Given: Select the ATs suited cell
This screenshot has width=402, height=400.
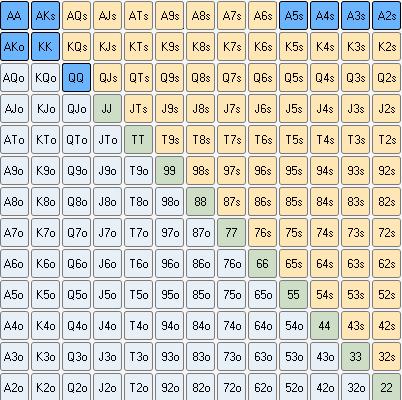Looking at the screenshot, I should click(138, 15).
